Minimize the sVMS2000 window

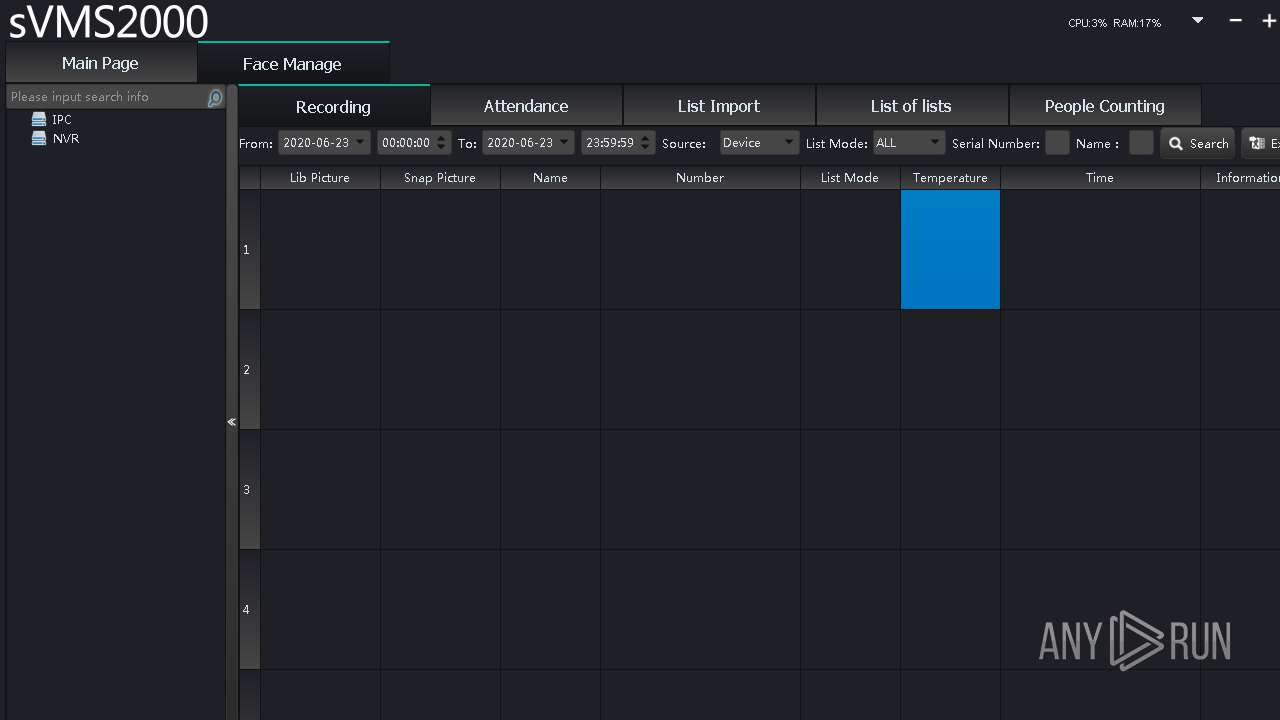pyautogui.click(x=1235, y=20)
